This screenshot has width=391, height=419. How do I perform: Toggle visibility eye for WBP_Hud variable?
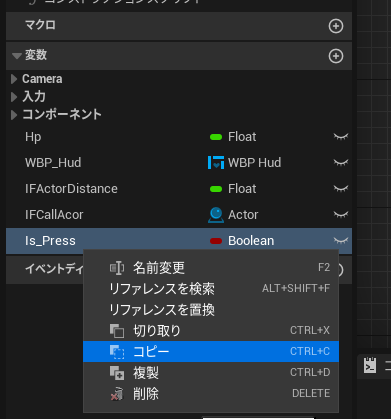click(341, 163)
